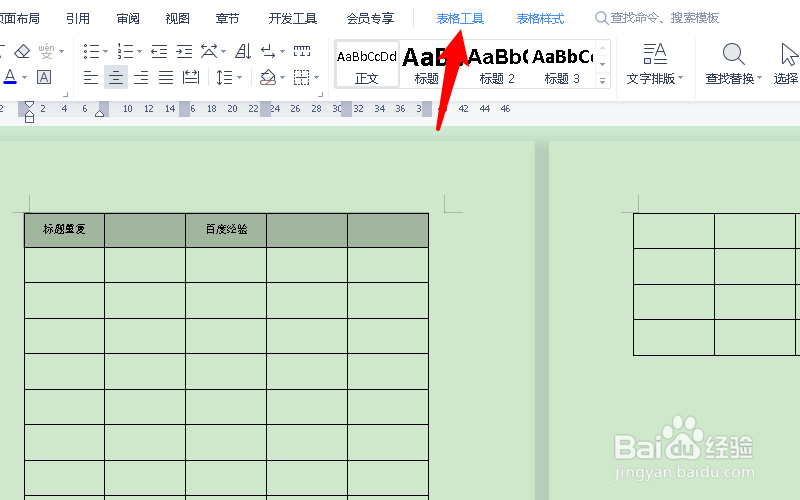Click the 选择 selection arrow tool
The height and width of the screenshot is (500, 800).
point(787,63)
